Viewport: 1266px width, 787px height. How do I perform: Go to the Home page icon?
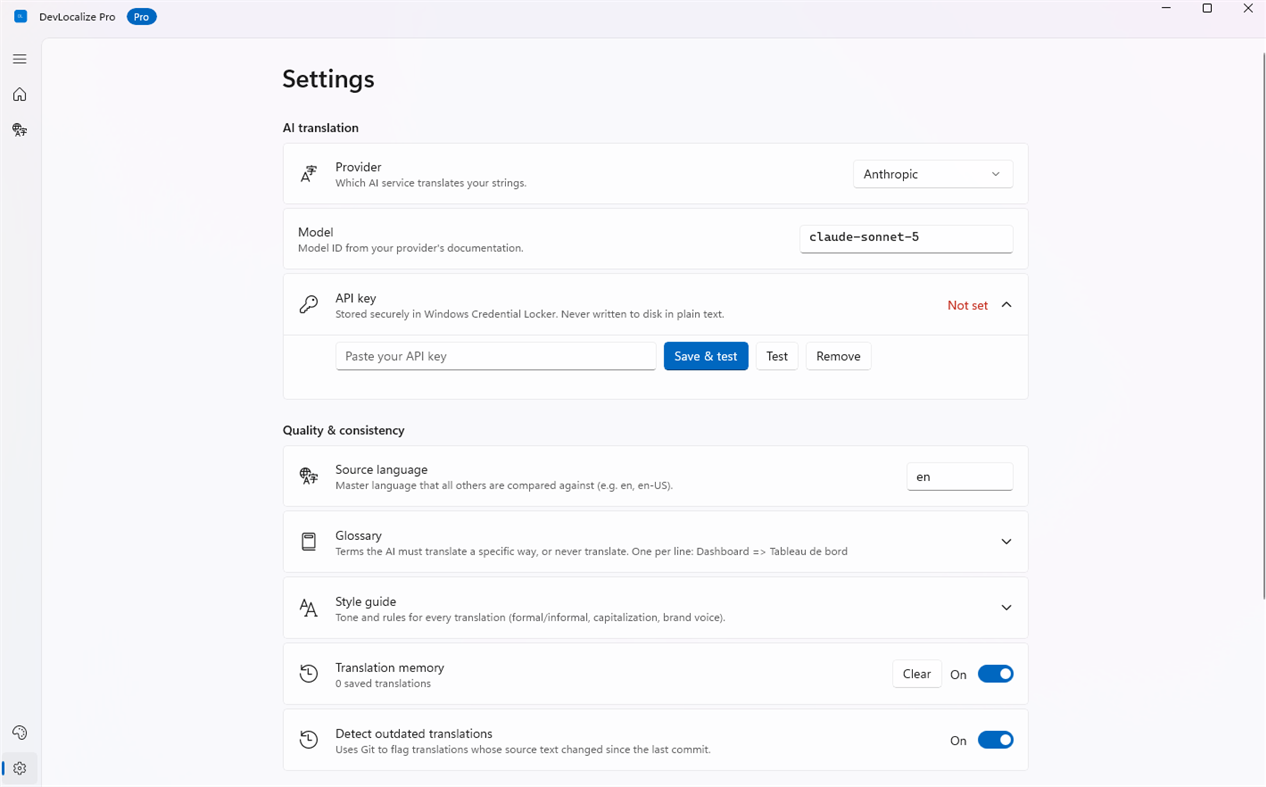(19, 95)
